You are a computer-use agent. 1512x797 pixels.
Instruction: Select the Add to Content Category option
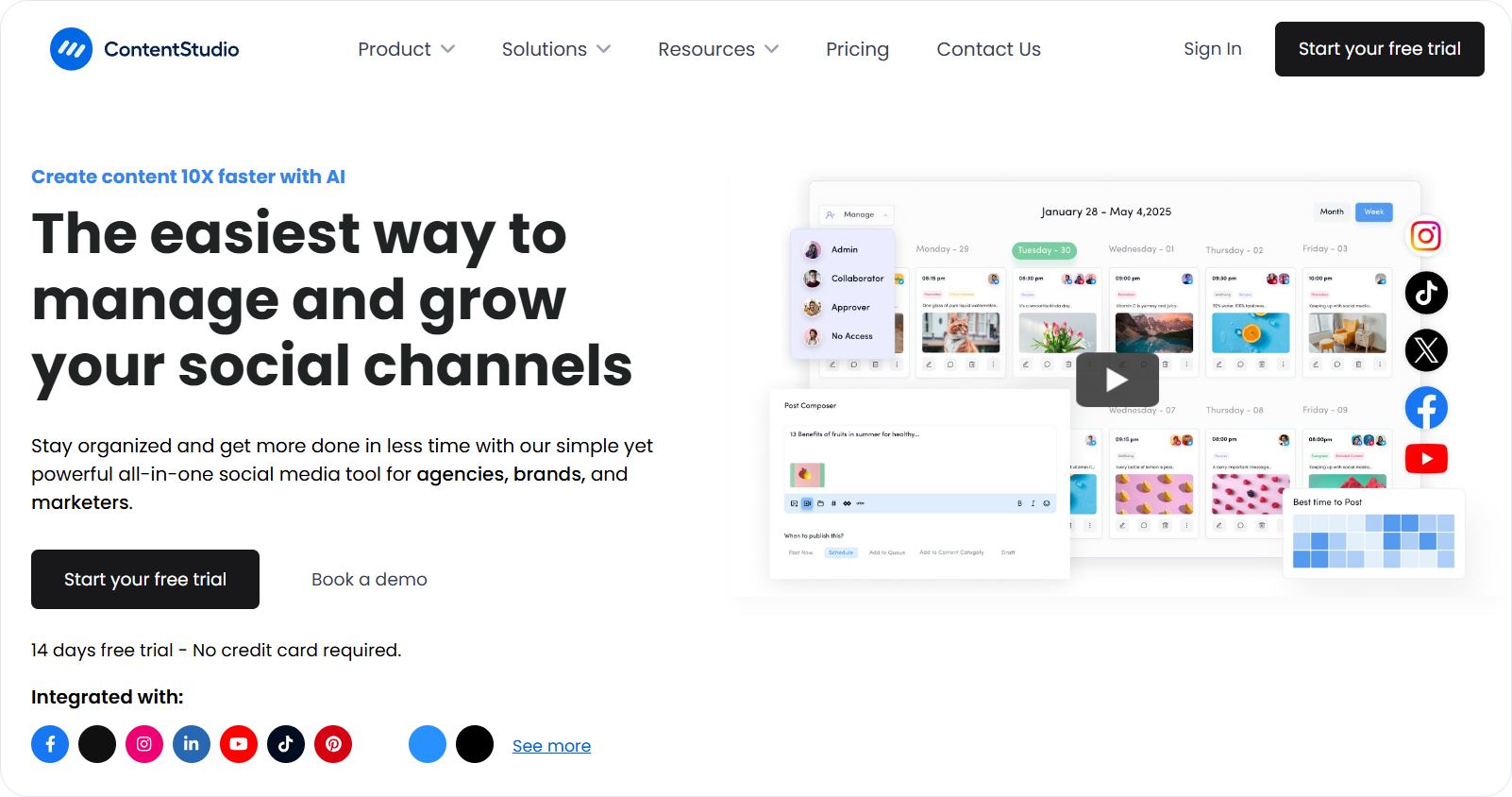951,552
